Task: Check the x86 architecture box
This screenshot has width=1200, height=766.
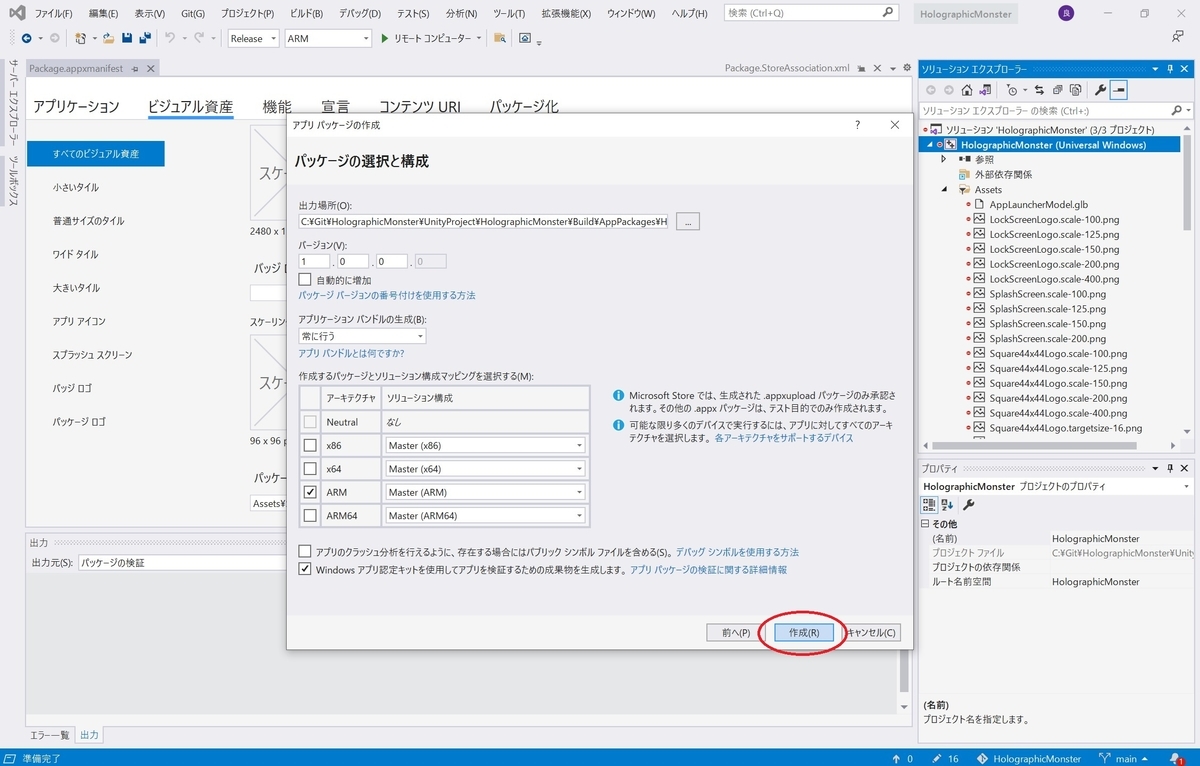Action: [x=310, y=445]
